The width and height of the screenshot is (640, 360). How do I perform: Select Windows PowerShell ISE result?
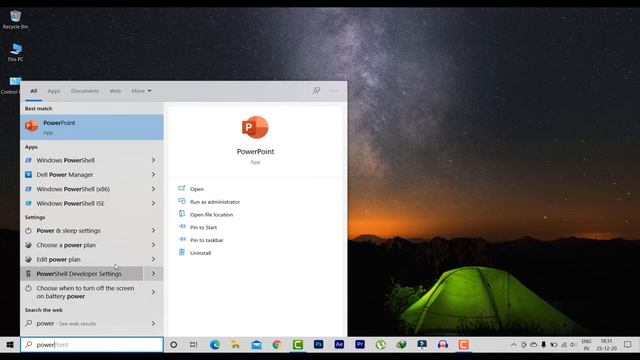(x=82, y=203)
